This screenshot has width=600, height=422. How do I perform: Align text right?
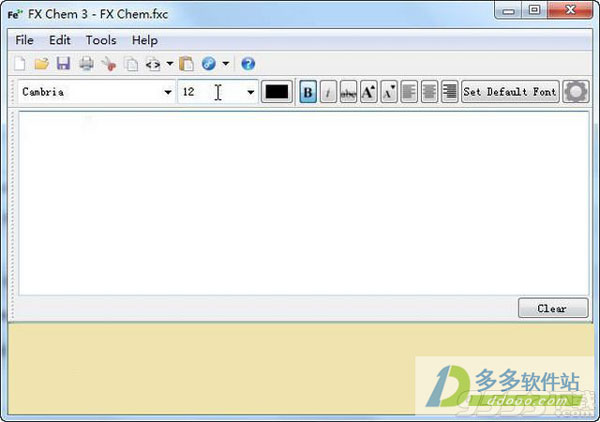click(x=450, y=92)
